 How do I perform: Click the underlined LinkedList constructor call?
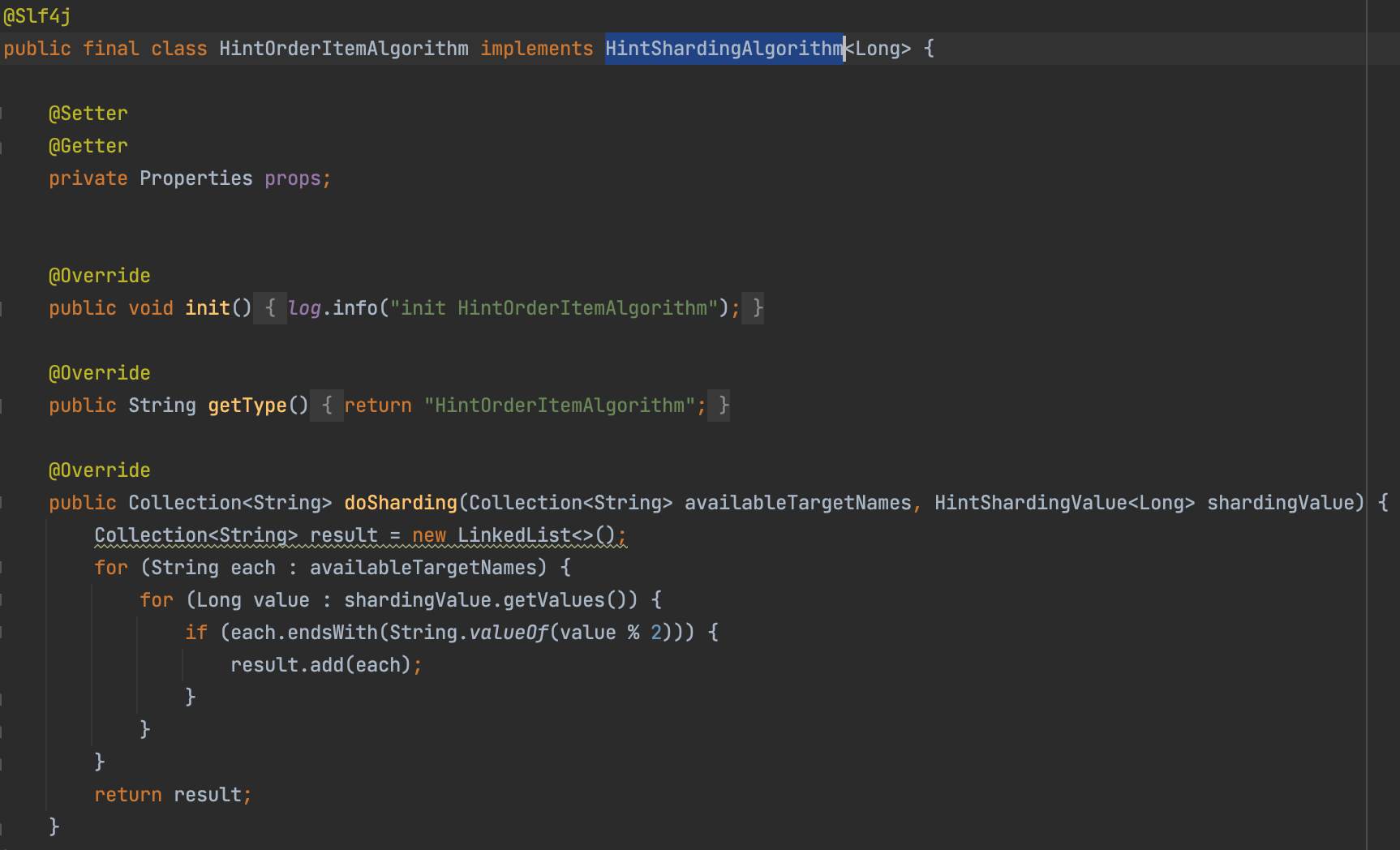(x=537, y=535)
